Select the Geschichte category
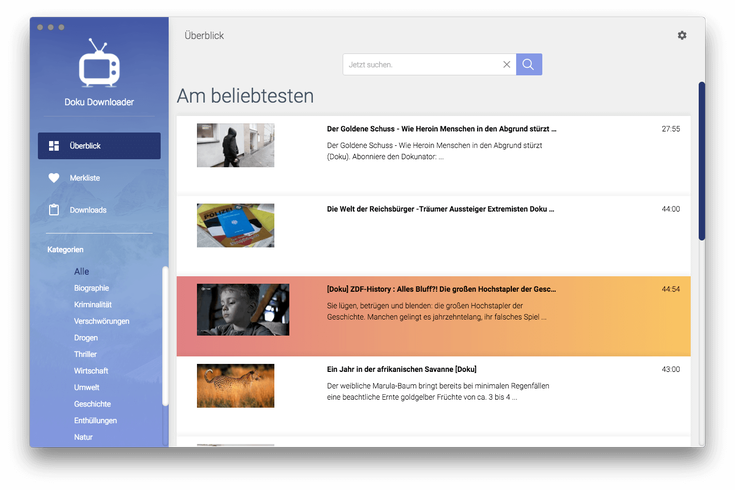This screenshot has width=735, height=490. click(92, 404)
